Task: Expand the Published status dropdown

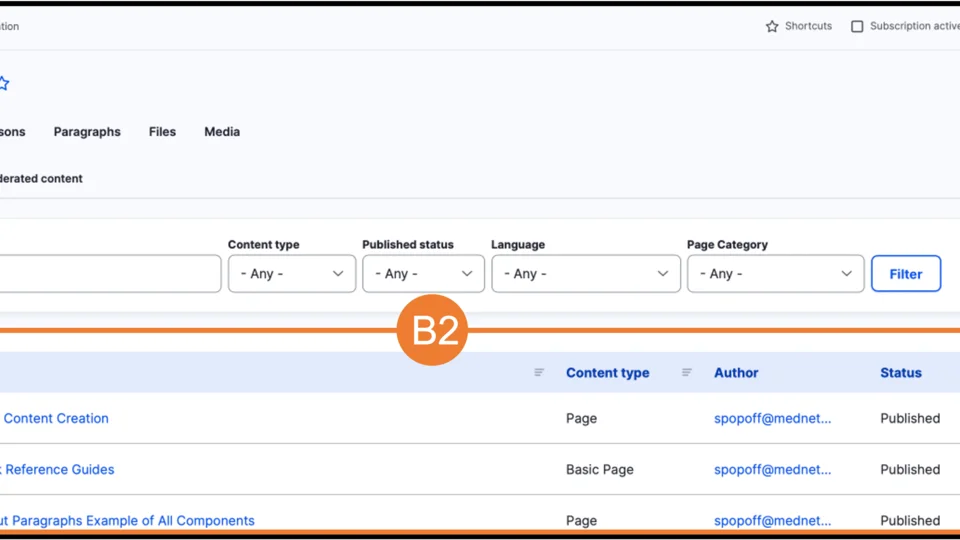Action: [423, 274]
